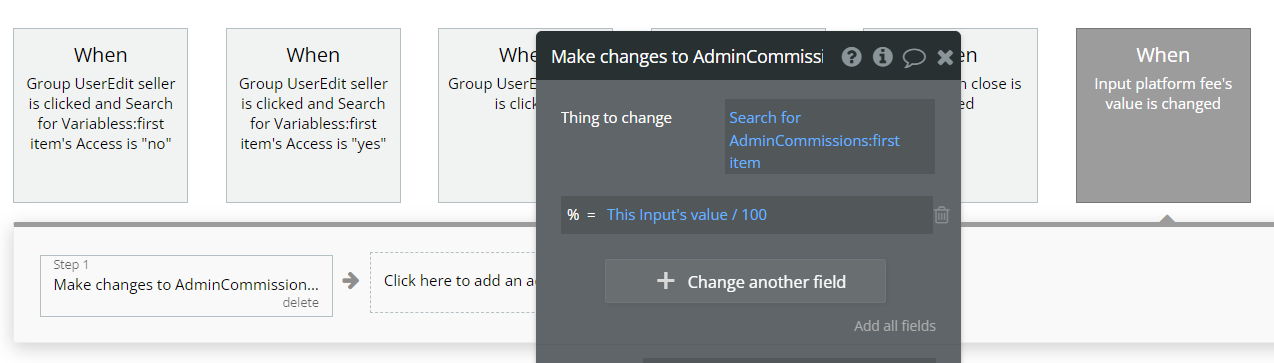Select the event where Access is "no"
This screenshot has height=363, width=1274.
(x=100, y=115)
